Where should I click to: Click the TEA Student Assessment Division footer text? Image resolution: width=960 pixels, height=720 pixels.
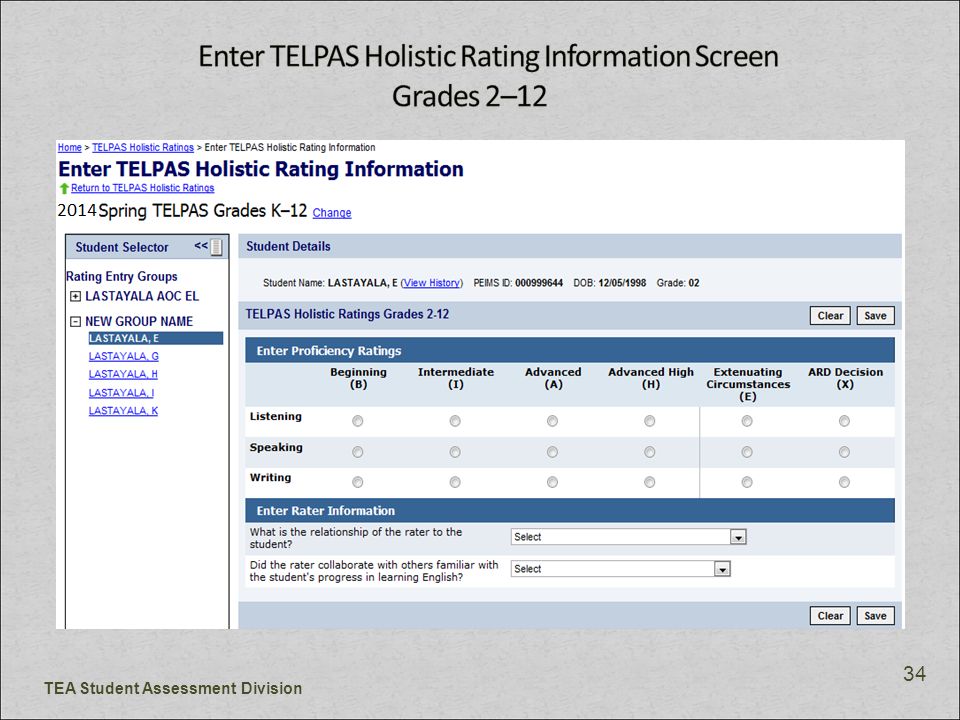(x=173, y=688)
